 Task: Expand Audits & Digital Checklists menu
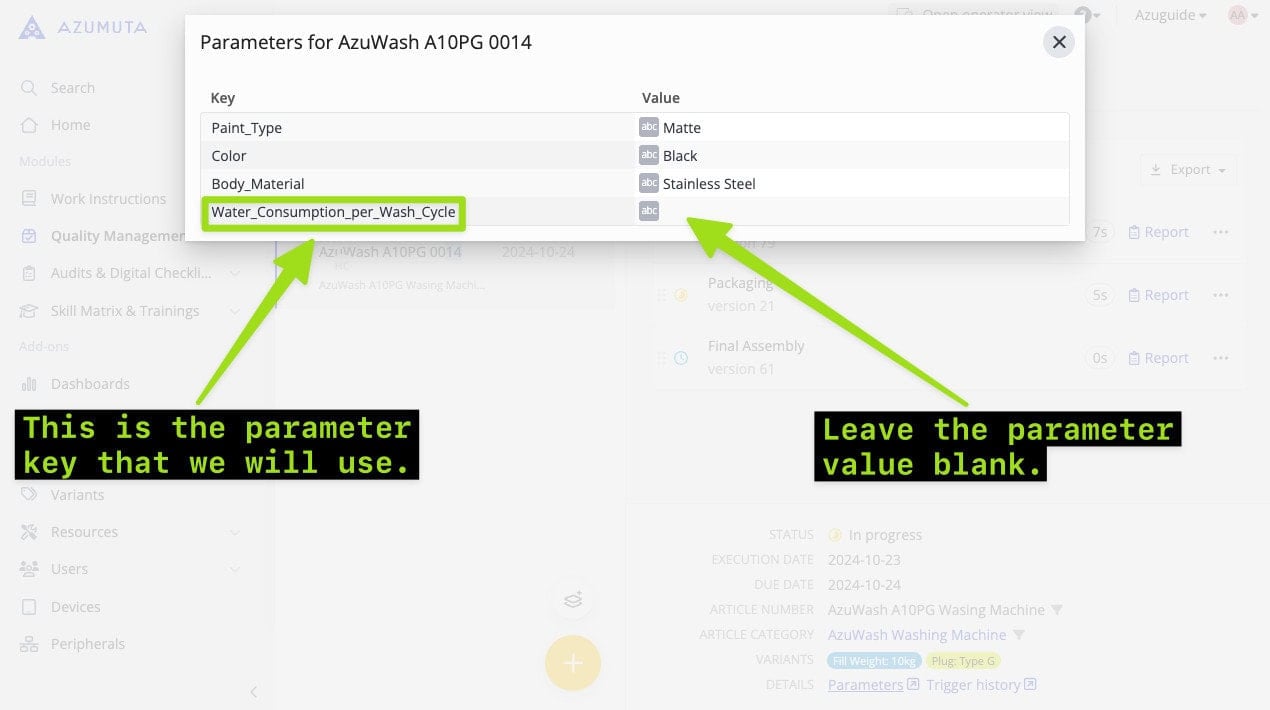coord(234,273)
